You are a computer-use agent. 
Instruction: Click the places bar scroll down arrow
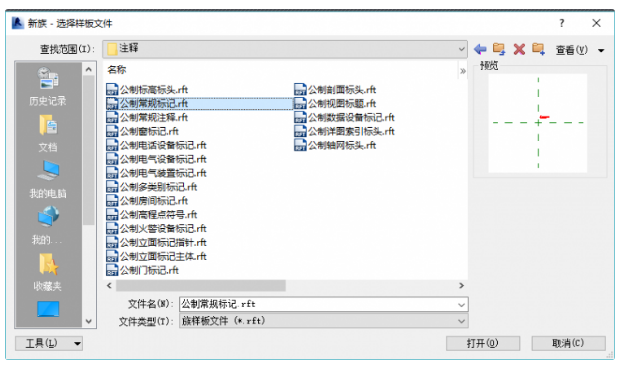pyautogui.click(x=88, y=321)
